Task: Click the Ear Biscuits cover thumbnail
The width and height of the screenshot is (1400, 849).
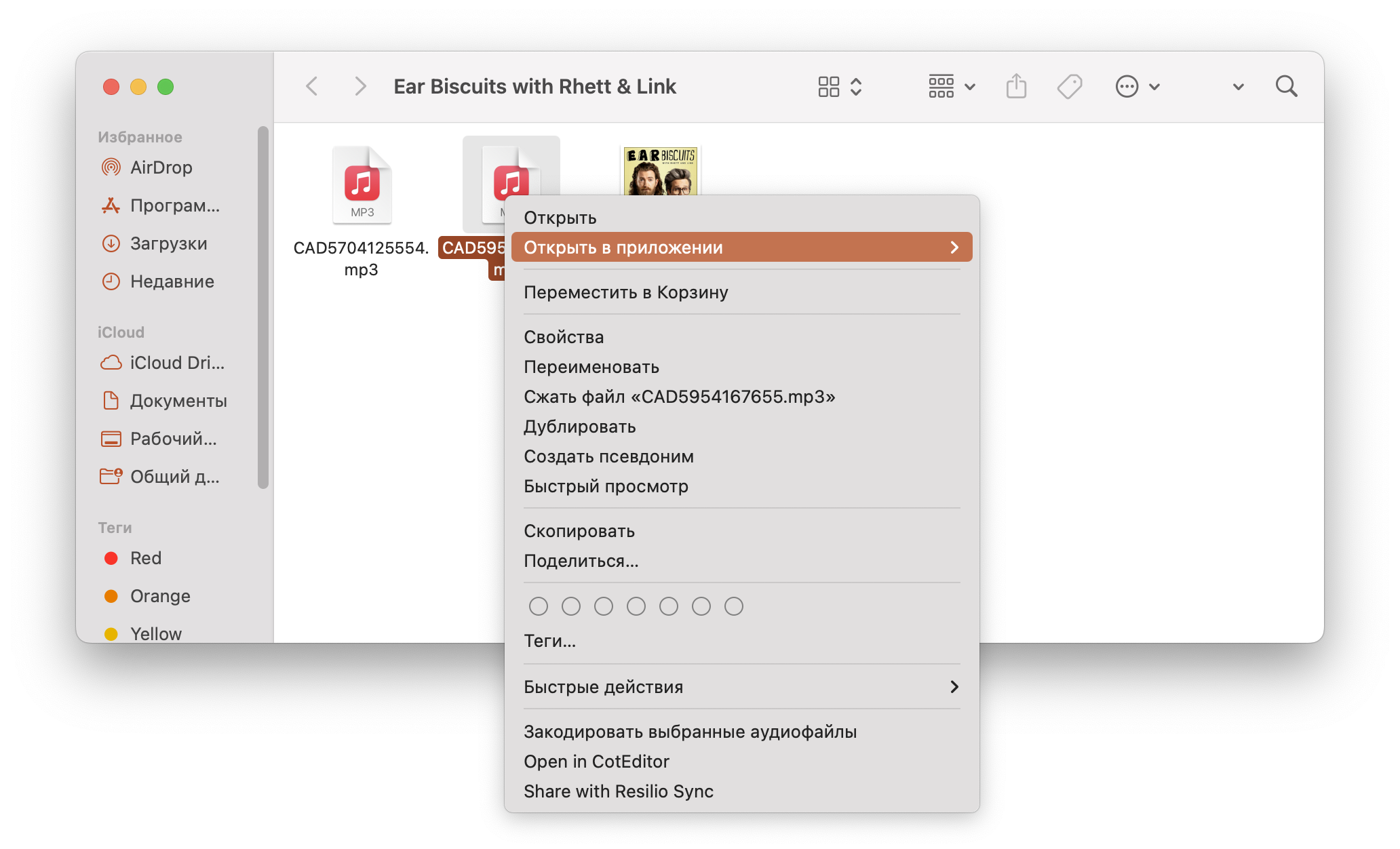Action: pos(660,172)
